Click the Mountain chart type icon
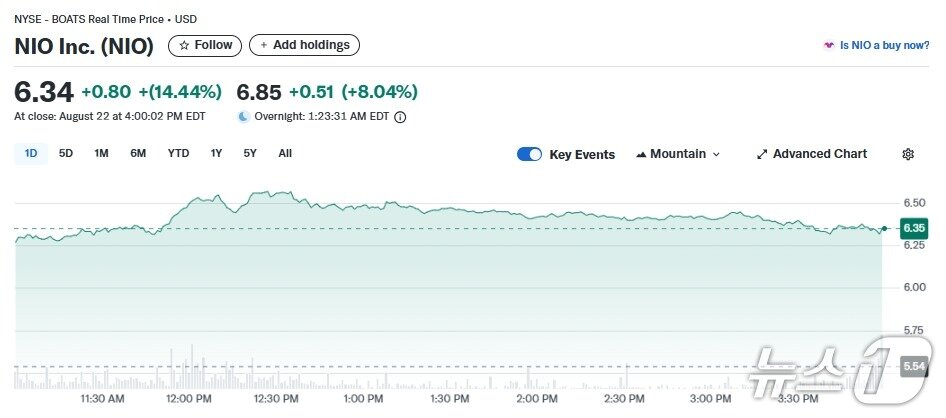946x418 pixels. (x=641, y=154)
